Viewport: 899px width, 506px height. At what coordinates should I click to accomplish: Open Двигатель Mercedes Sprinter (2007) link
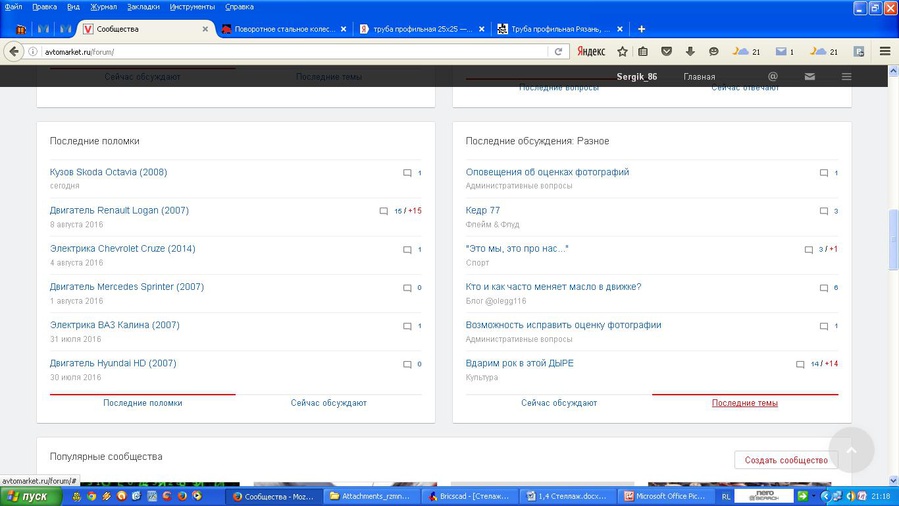(x=127, y=287)
